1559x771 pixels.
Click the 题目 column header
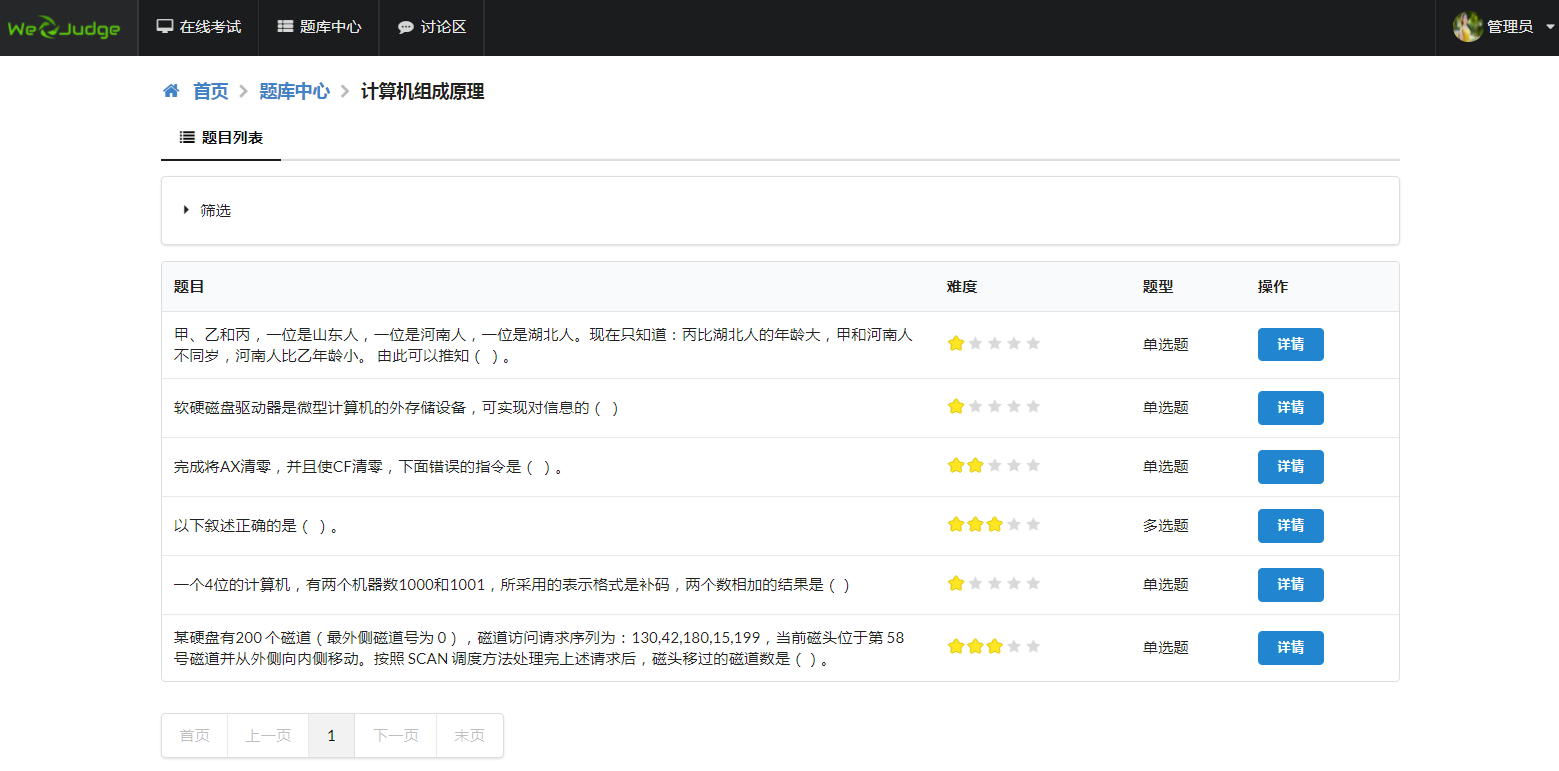point(189,287)
